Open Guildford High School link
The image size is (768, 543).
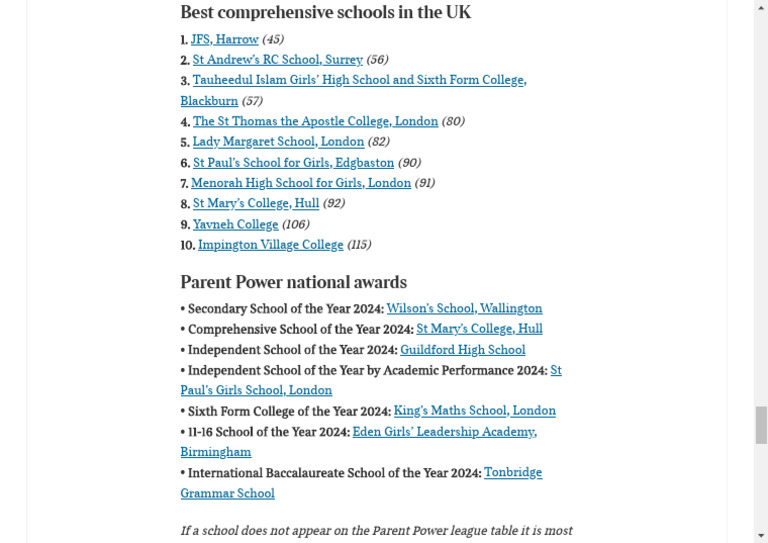click(463, 350)
